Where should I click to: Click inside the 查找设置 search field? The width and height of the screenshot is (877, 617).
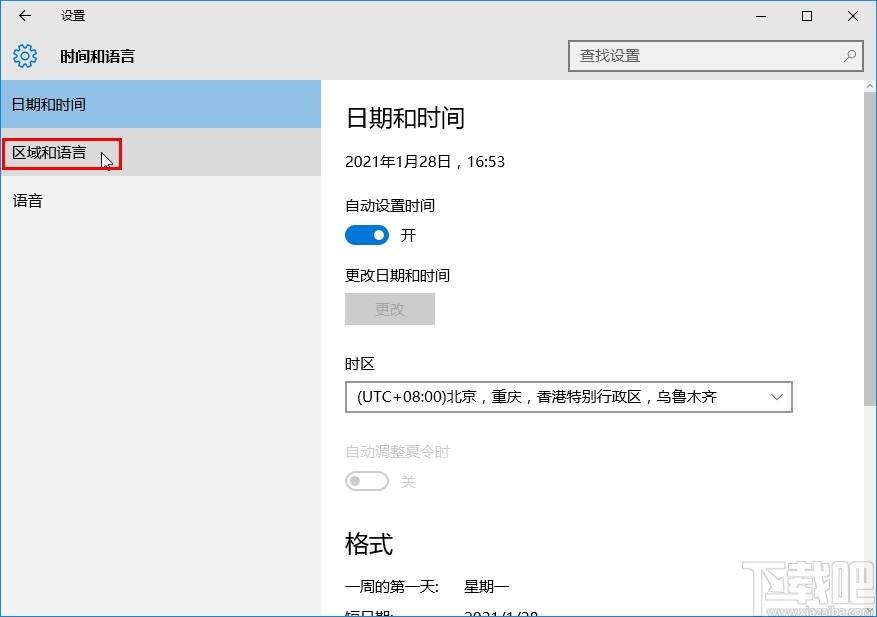click(x=700, y=56)
